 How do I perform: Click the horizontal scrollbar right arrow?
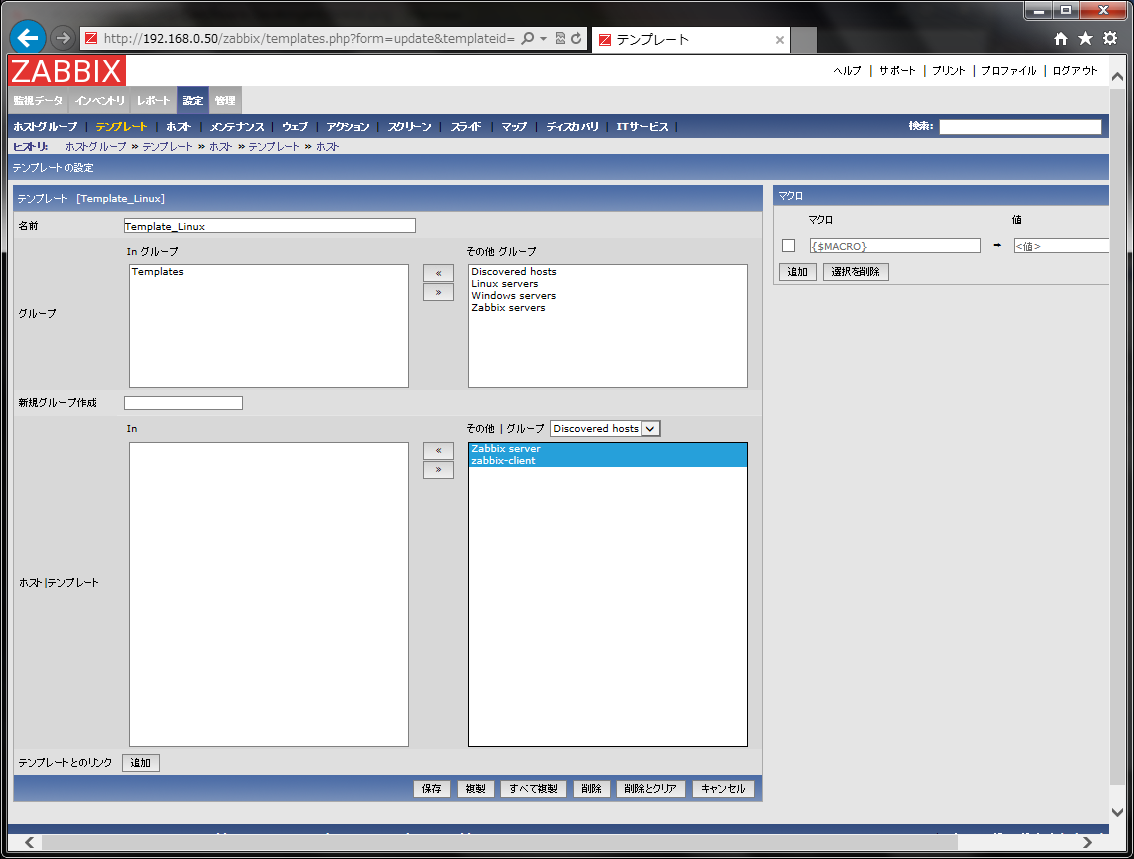click(1087, 842)
